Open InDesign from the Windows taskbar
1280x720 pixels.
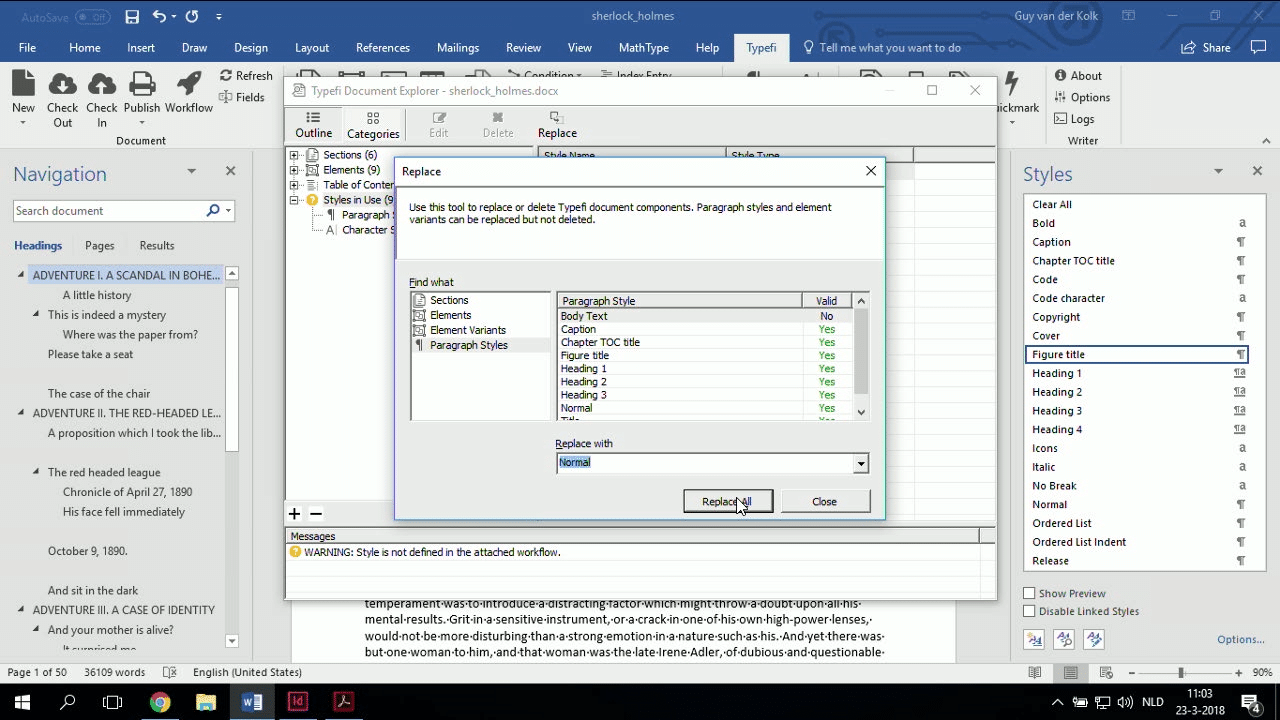[297, 702]
